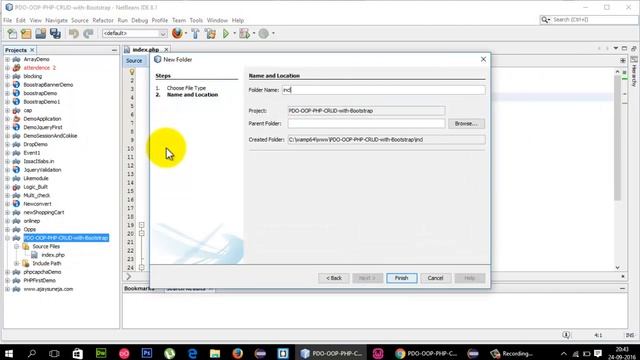Screen dimensions: 640x360
Task: Click the < Back button
Action: pyautogui.click(x=333, y=278)
